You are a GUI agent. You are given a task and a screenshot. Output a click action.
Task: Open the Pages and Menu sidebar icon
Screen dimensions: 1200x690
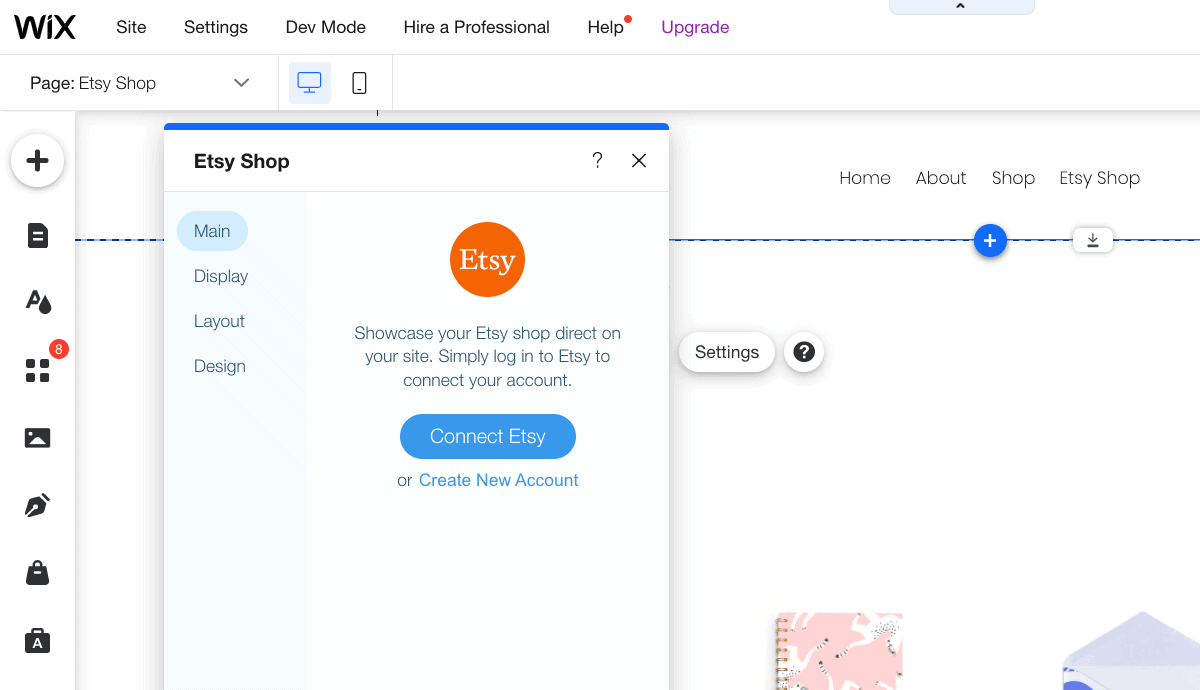click(x=37, y=236)
